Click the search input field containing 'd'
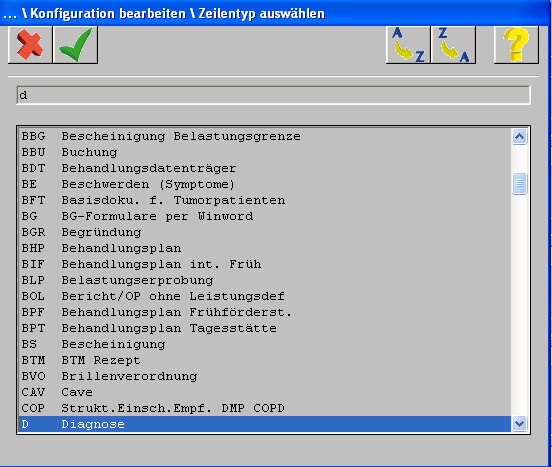This screenshot has width=552, height=467. click(273, 95)
